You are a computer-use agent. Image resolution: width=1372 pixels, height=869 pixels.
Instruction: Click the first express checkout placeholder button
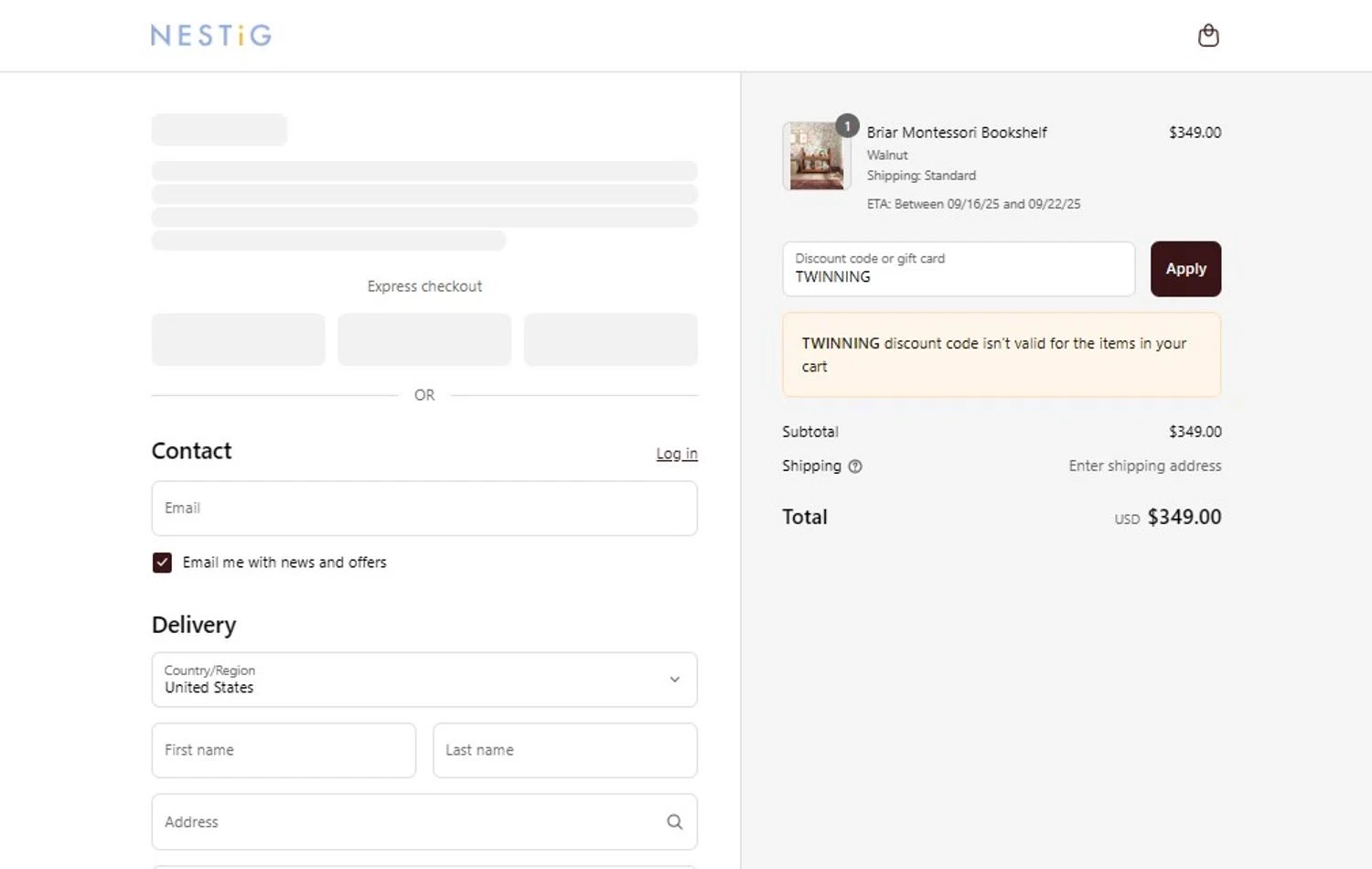[238, 340]
